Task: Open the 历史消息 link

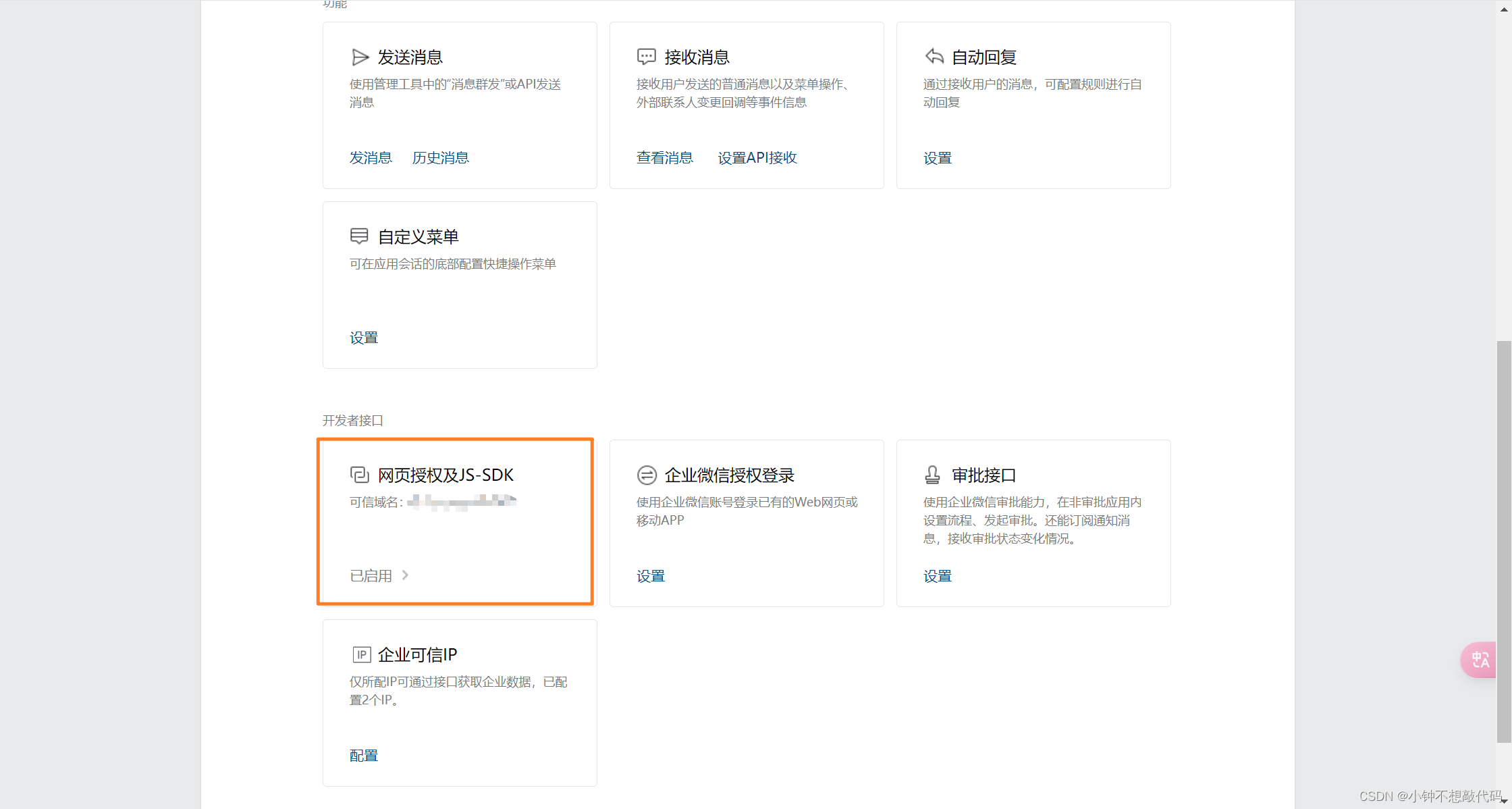Action: click(440, 157)
